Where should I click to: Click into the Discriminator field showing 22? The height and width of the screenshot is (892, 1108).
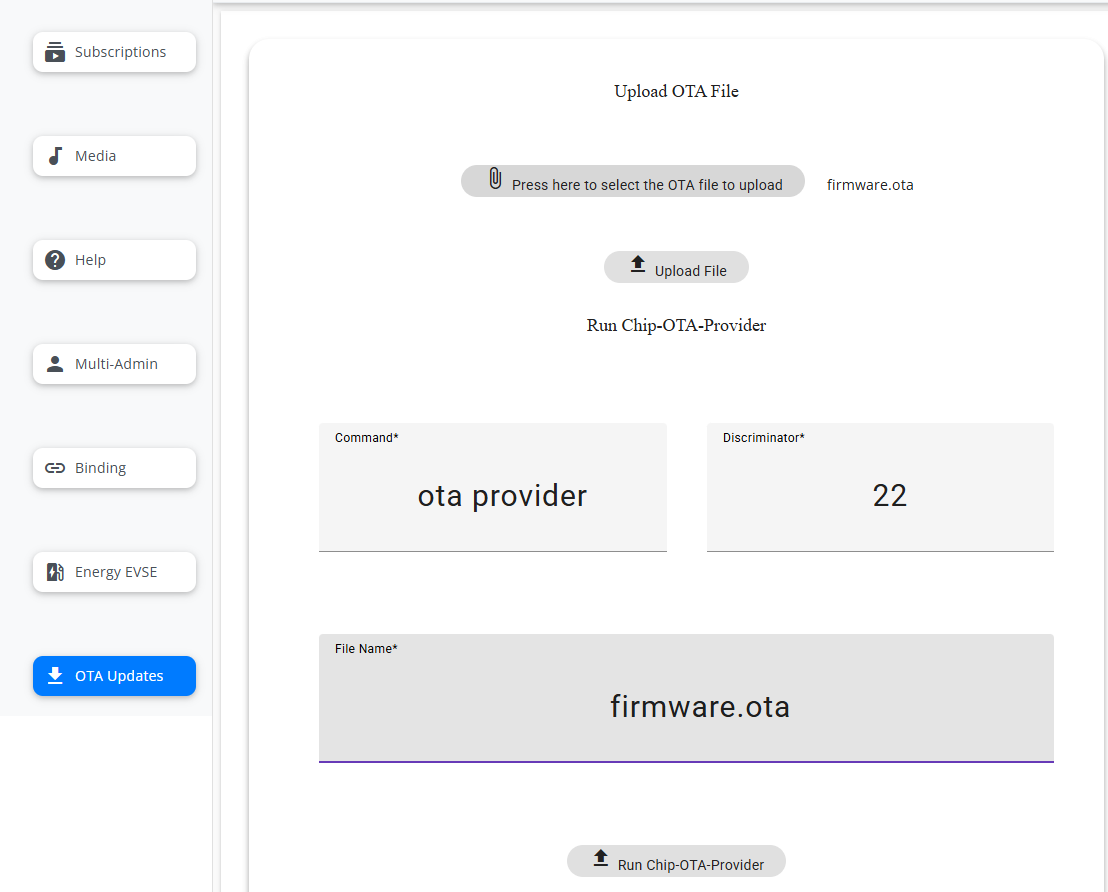click(x=880, y=496)
